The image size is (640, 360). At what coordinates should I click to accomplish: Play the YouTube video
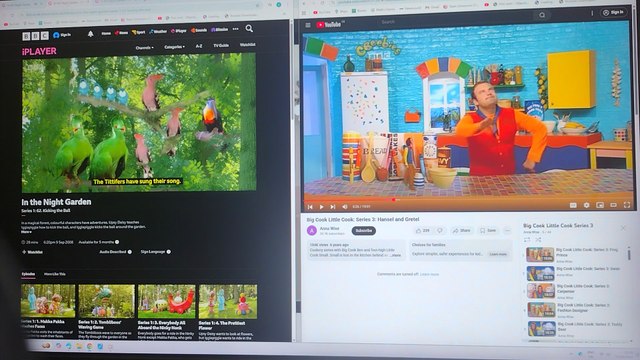coord(322,207)
